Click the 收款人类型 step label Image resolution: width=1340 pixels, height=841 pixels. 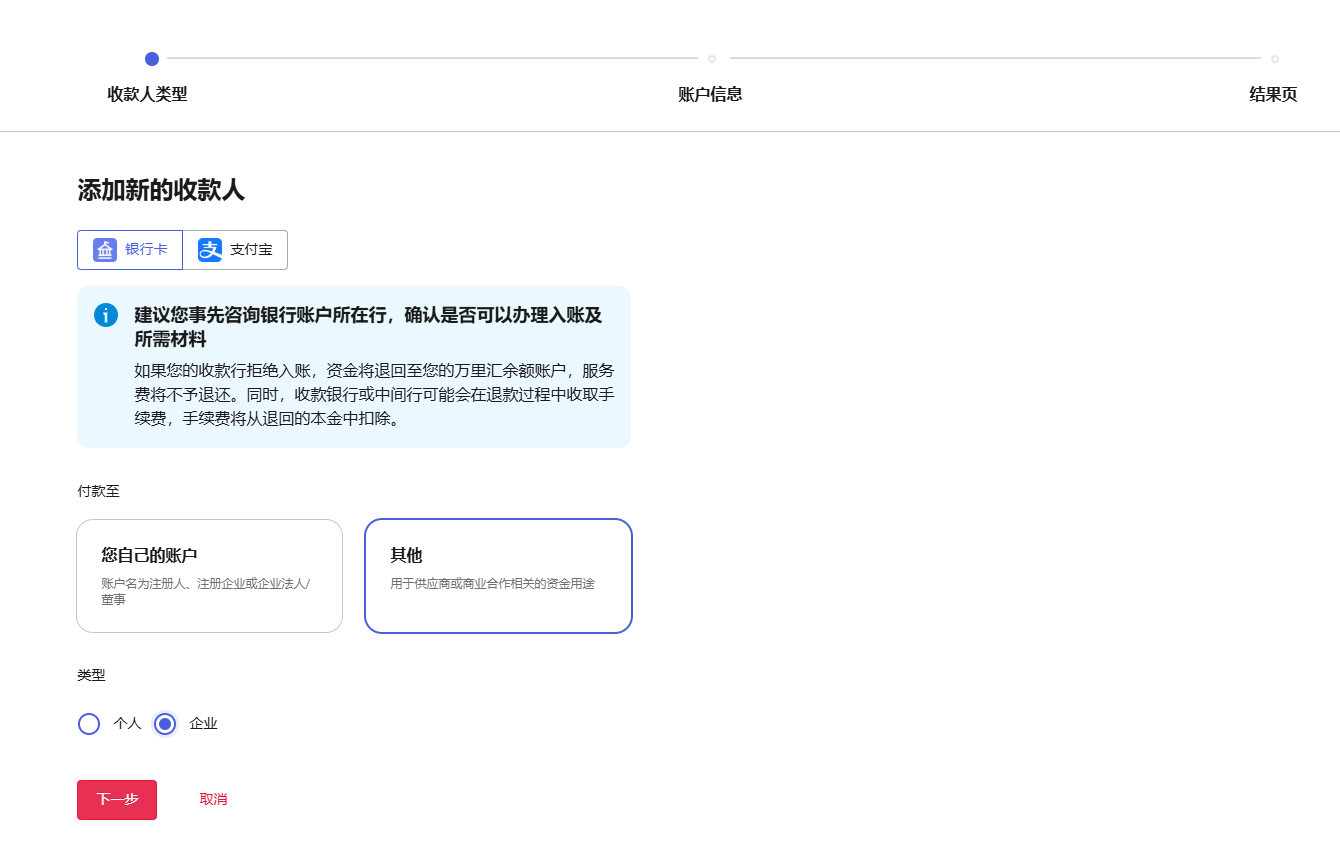tap(147, 95)
